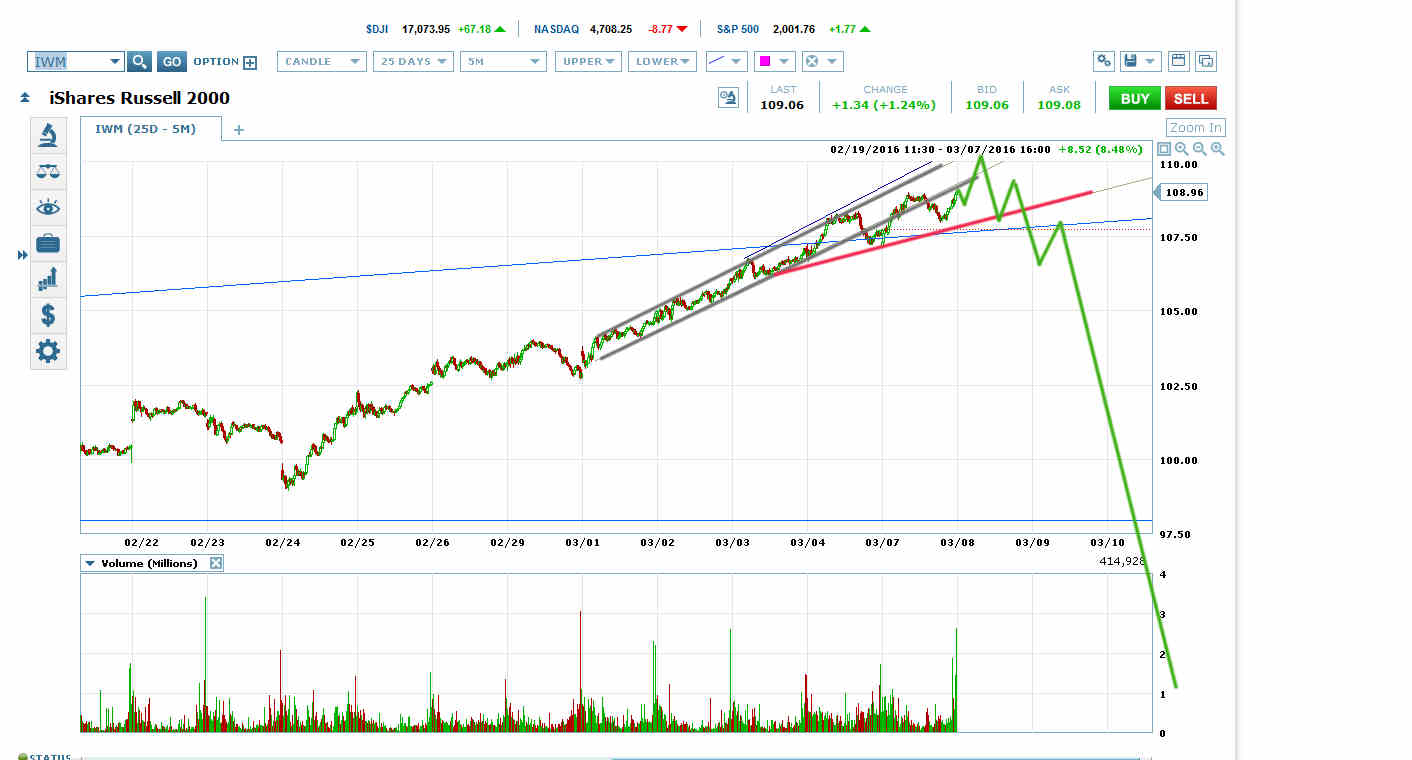Click the GO button
1412x760 pixels.
point(172,62)
